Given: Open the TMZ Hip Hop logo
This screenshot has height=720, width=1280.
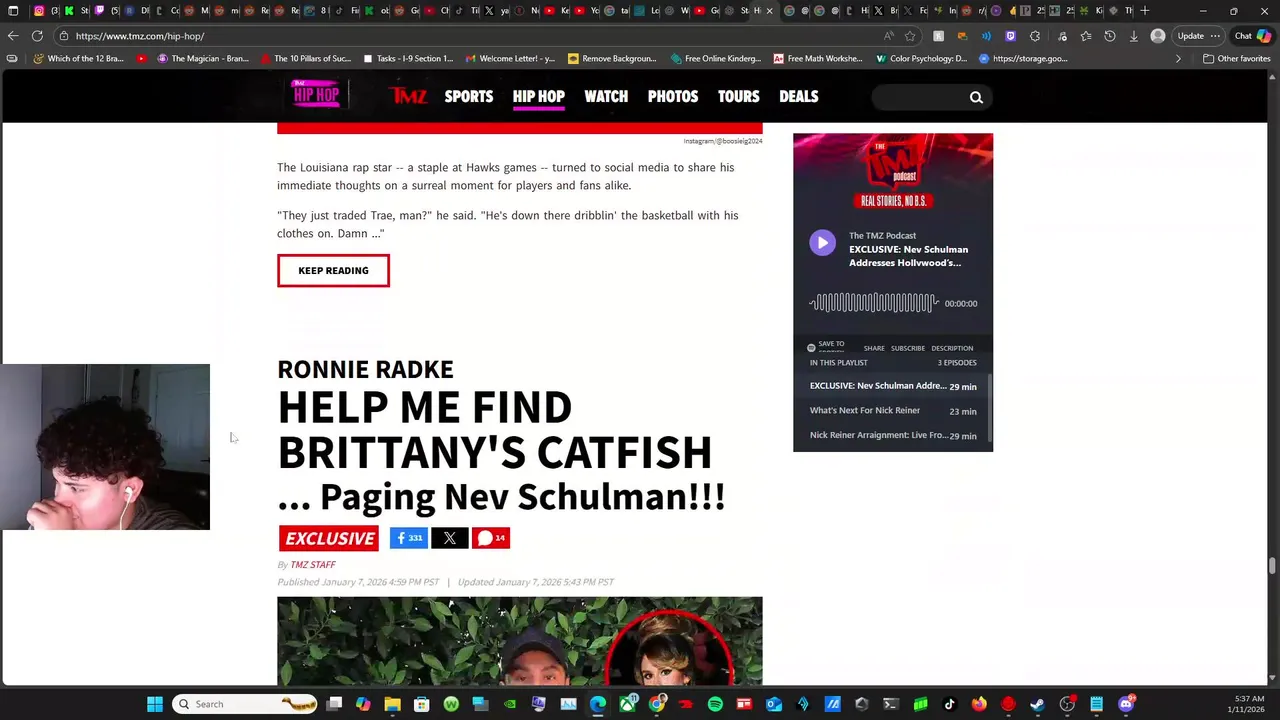Looking at the screenshot, I should tap(315, 95).
